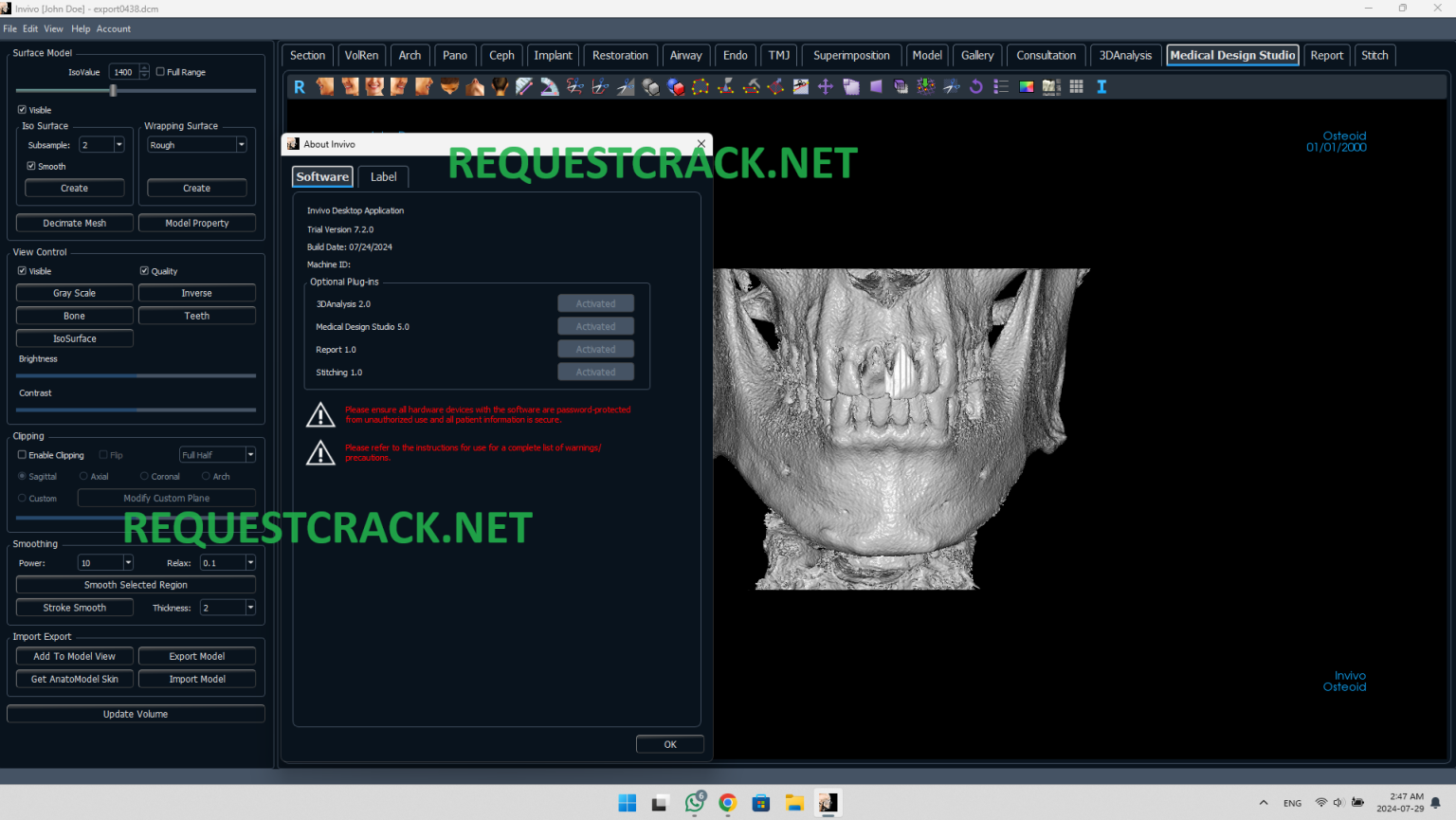1456x820 pixels.
Task: Open the Wrapping Surface Rough dropdown
Action: pyautogui.click(x=241, y=144)
